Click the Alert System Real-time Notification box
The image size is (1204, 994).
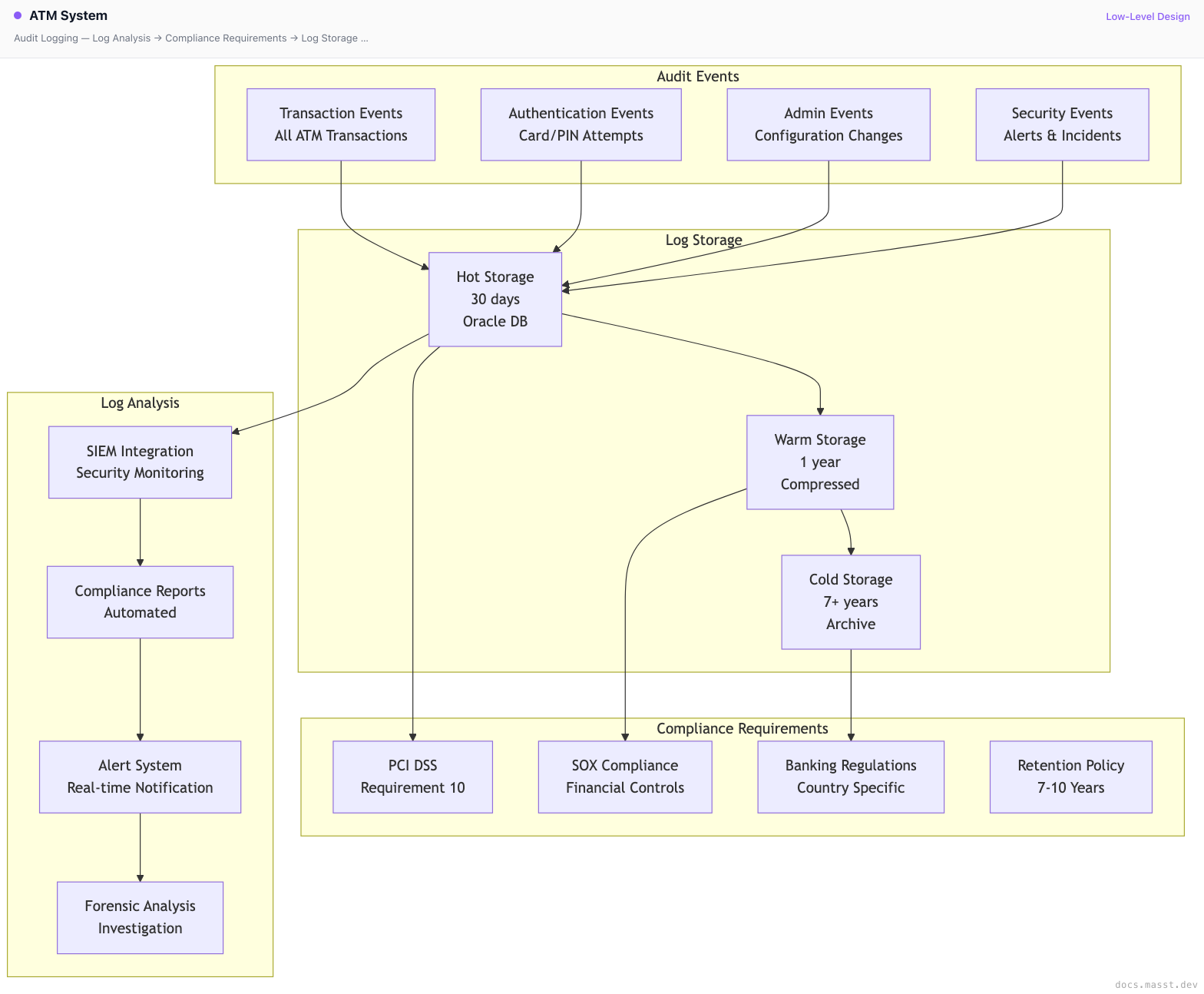click(140, 777)
